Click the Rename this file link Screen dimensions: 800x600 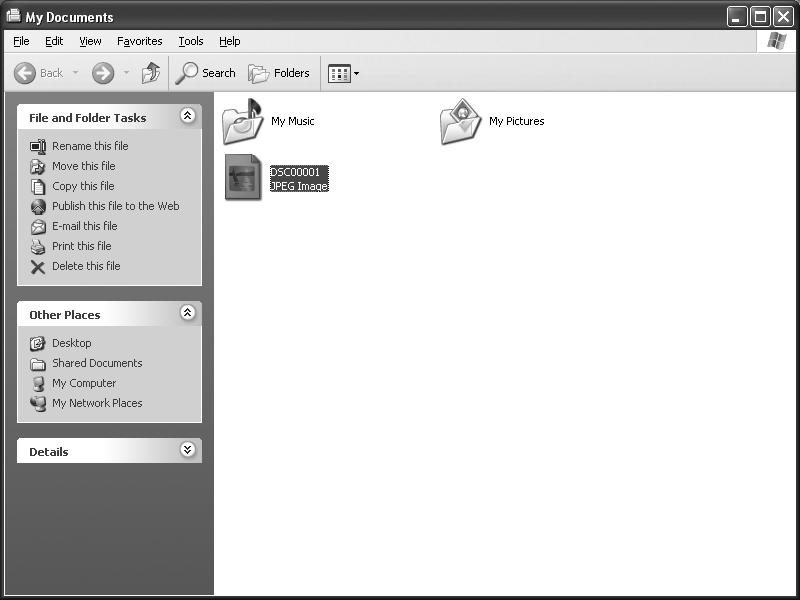(x=90, y=146)
